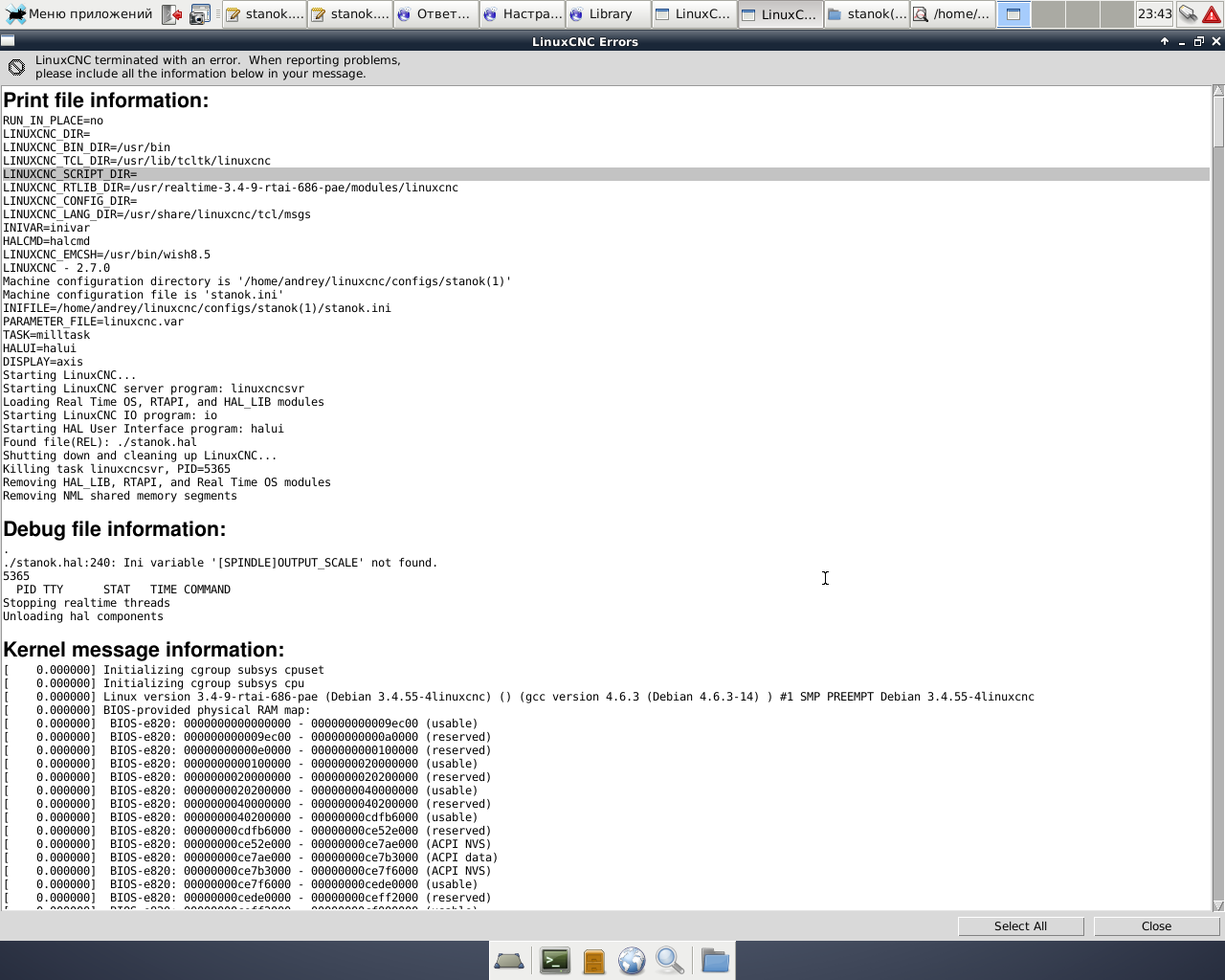This screenshot has height=980, width=1225.
Task: Open the network connection tray icon
Action: [x=1188, y=14]
